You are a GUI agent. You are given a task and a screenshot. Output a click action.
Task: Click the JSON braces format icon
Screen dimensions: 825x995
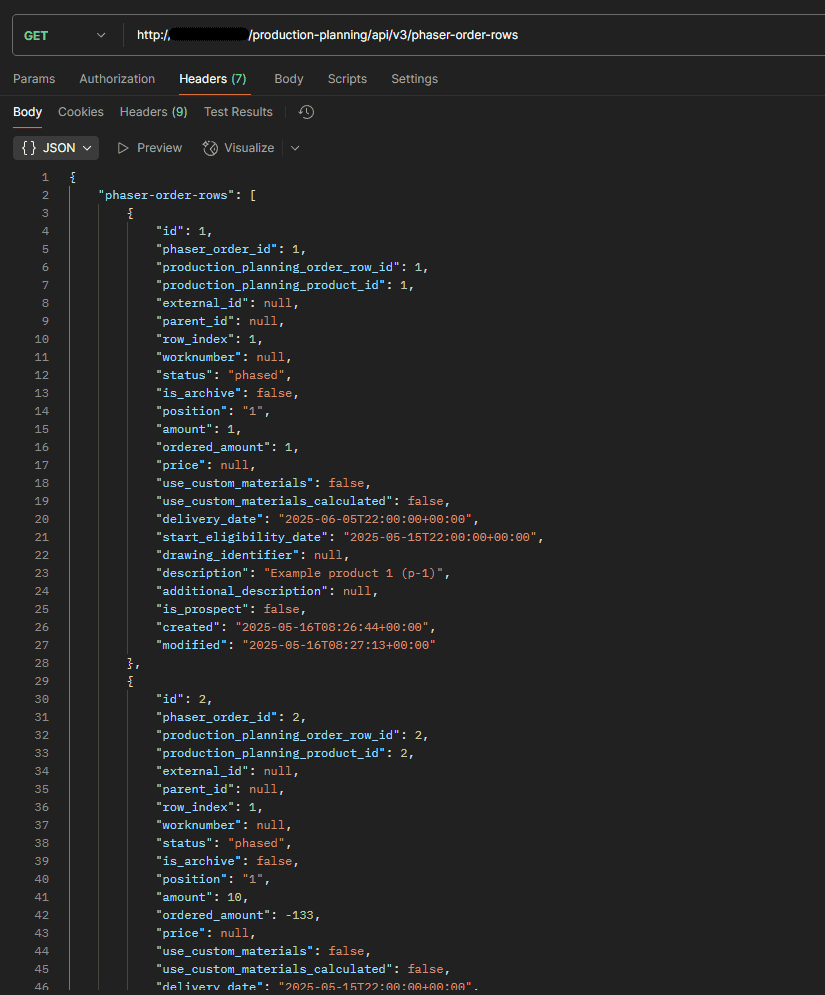pyautogui.click(x=29, y=148)
